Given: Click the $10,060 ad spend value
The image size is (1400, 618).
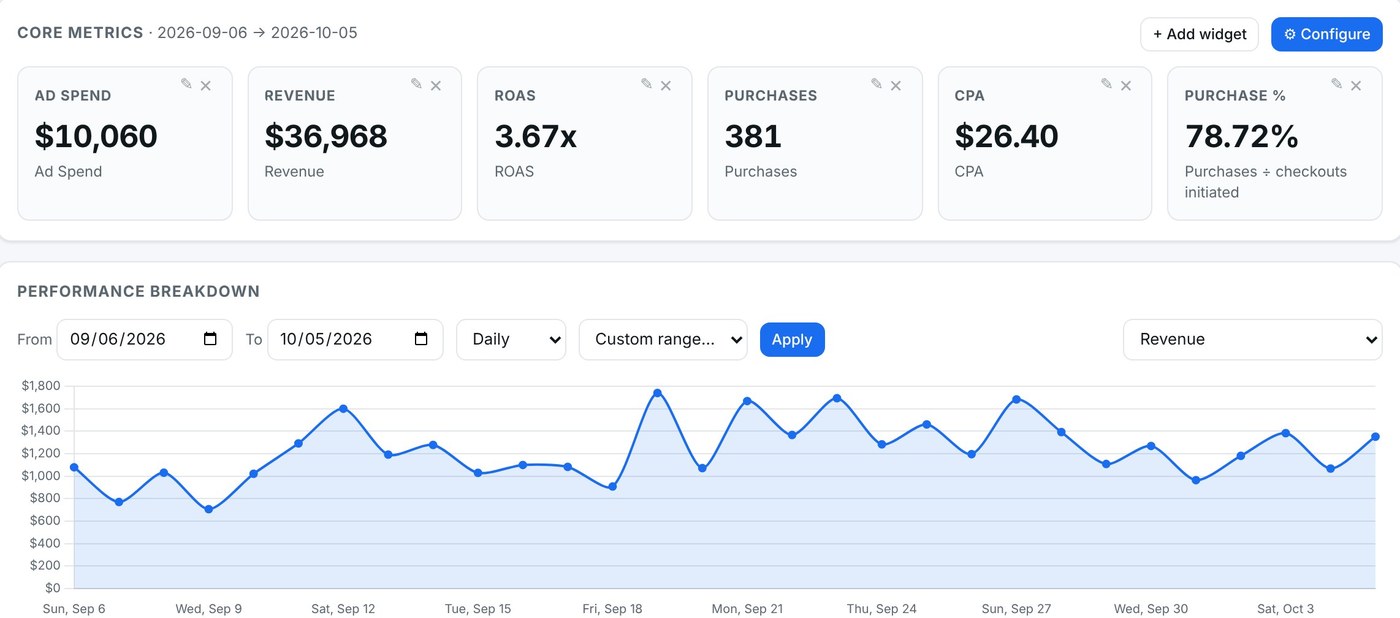Looking at the screenshot, I should (96, 136).
